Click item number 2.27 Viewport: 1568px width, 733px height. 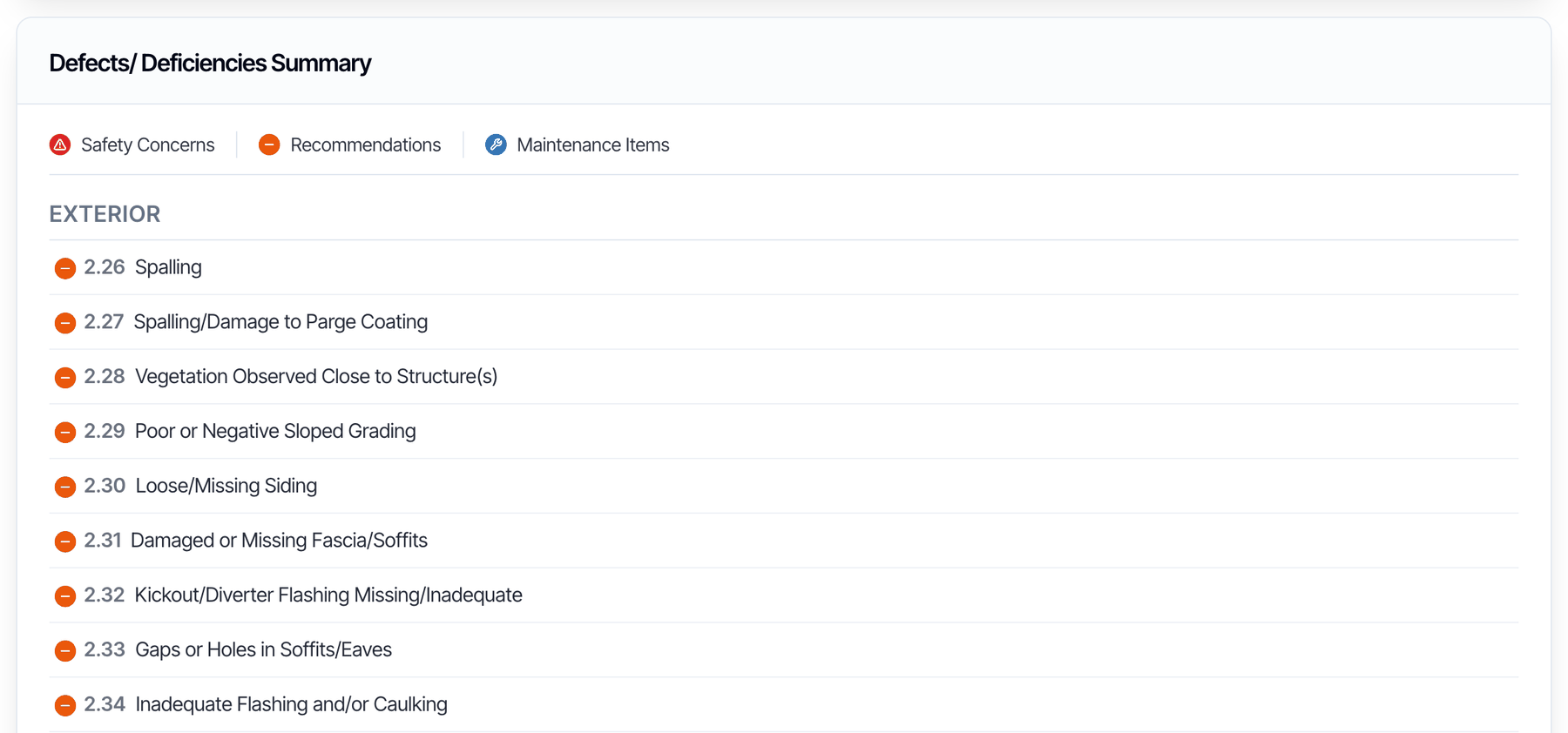coord(104,322)
